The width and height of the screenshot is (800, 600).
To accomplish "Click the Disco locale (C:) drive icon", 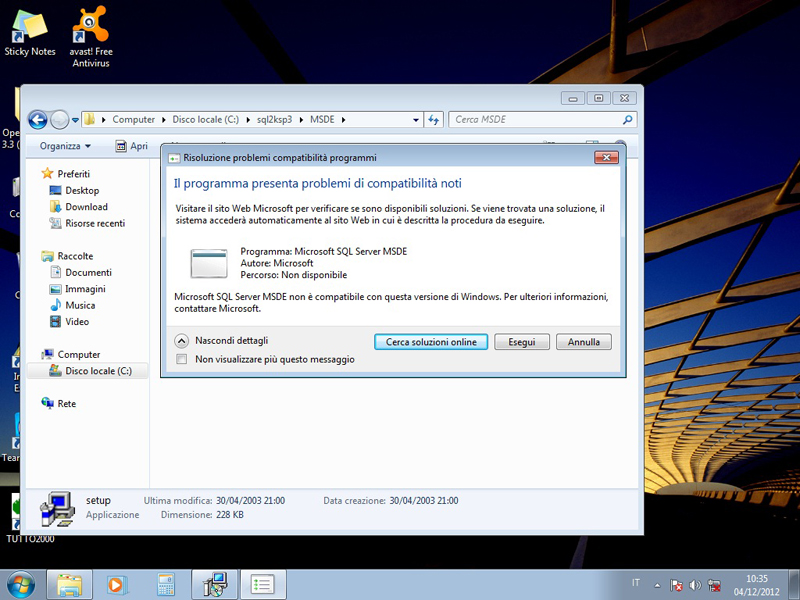I will pos(56,370).
